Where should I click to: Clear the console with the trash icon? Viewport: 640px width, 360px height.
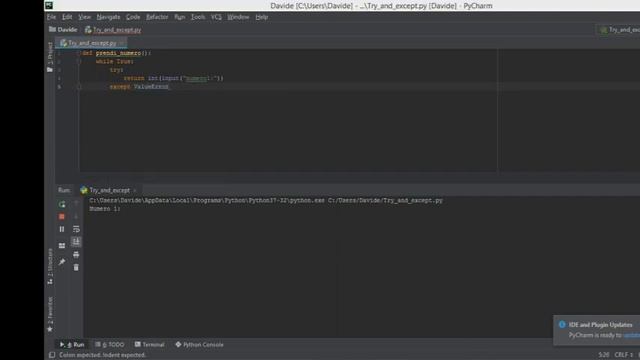point(76,268)
